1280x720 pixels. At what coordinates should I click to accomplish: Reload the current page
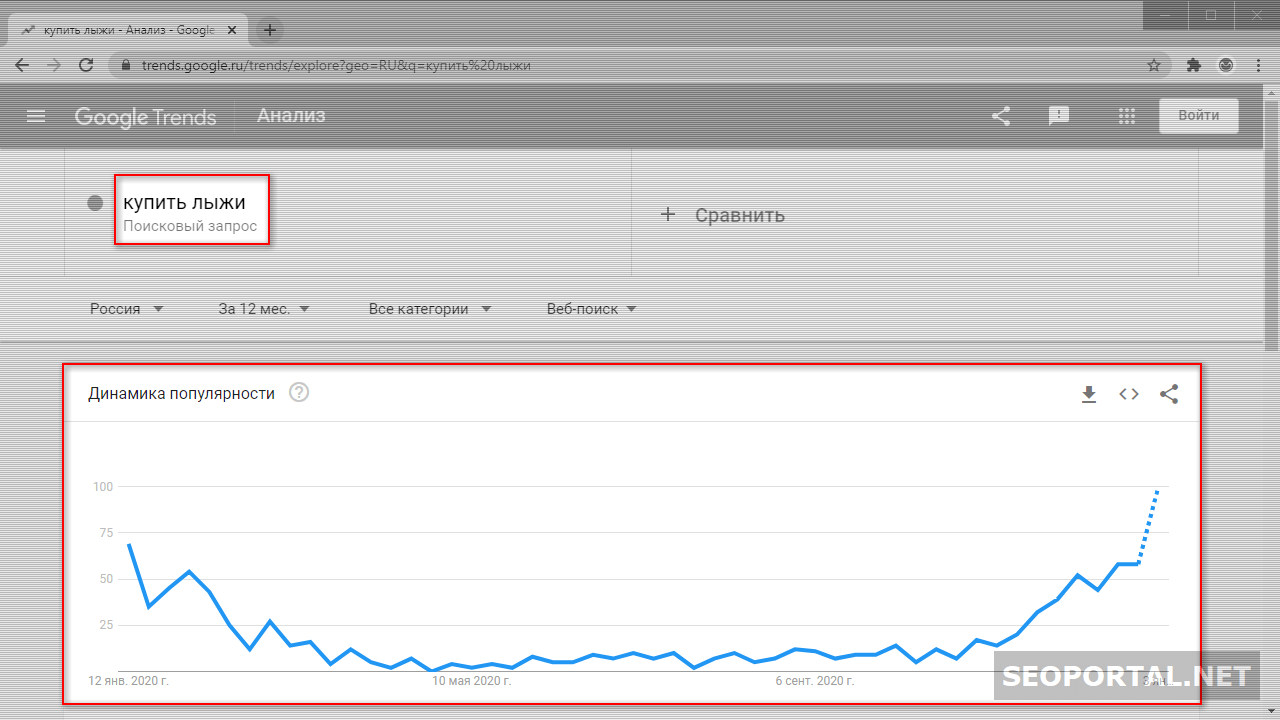[x=86, y=65]
